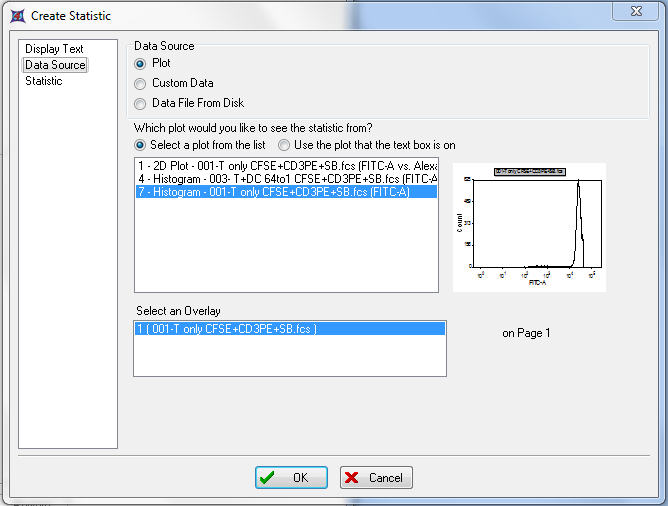668x506 pixels.
Task: Choose the Plot data source radio
Action: pos(140,64)
